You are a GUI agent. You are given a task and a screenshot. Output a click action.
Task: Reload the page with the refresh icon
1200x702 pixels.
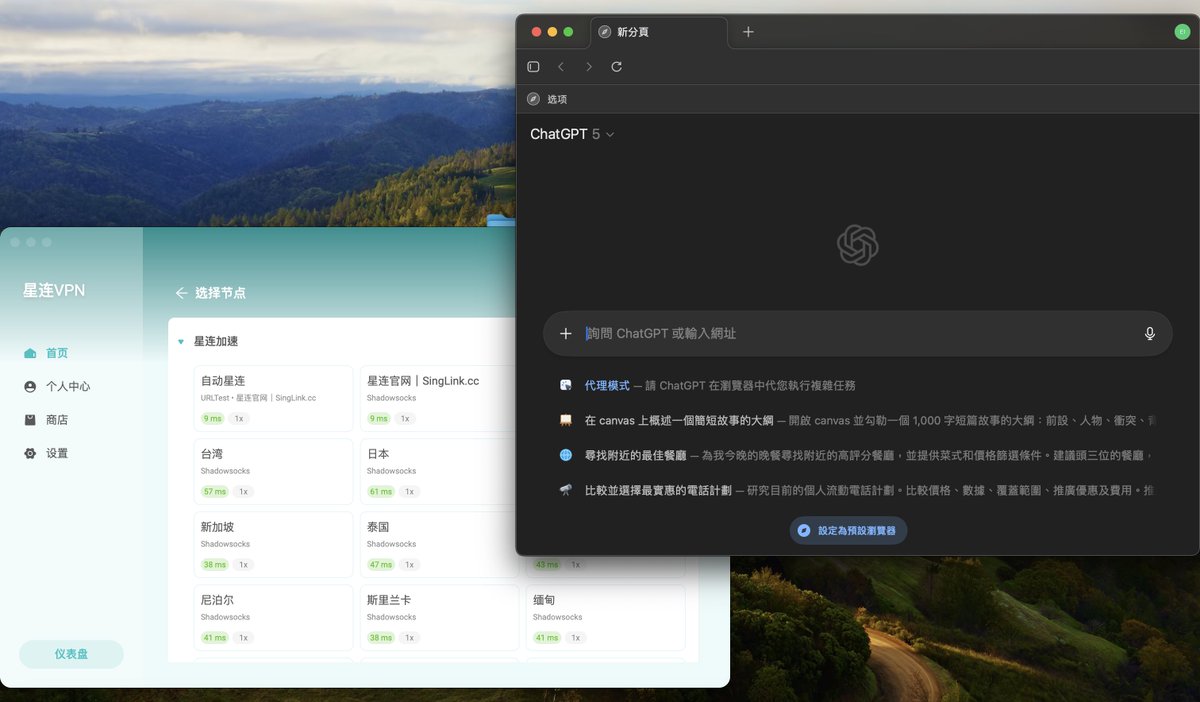(x=616, y=66)
